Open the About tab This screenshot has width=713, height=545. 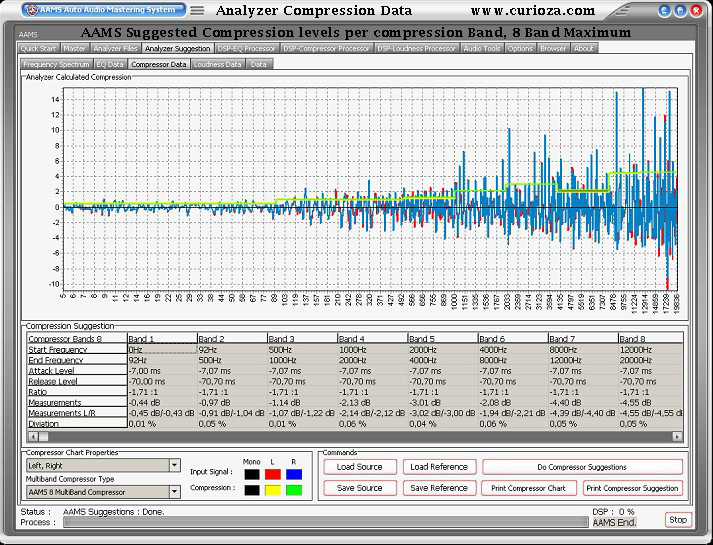pos(583,48)
